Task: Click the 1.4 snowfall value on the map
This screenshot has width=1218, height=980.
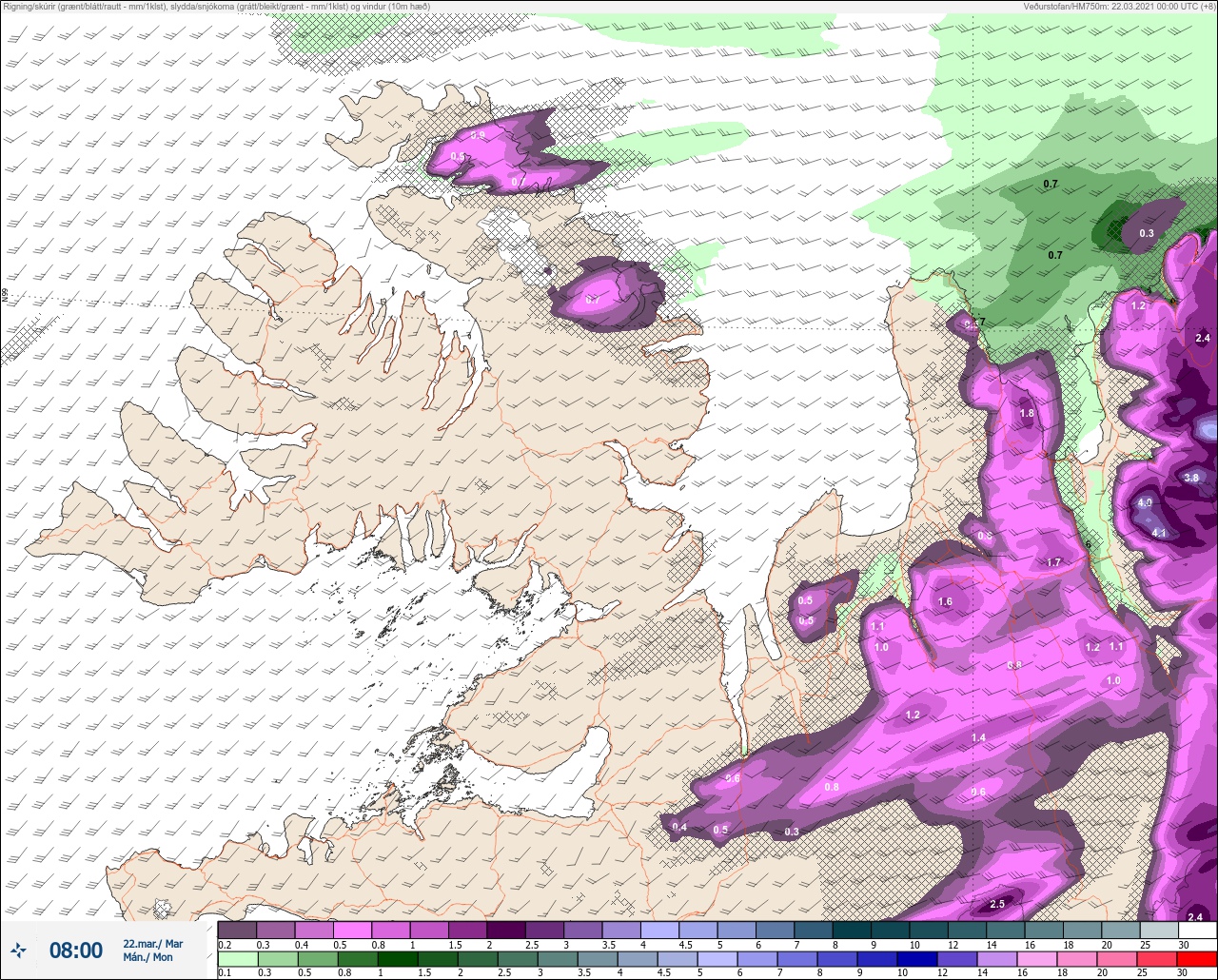Action: (x=978, y=738)
